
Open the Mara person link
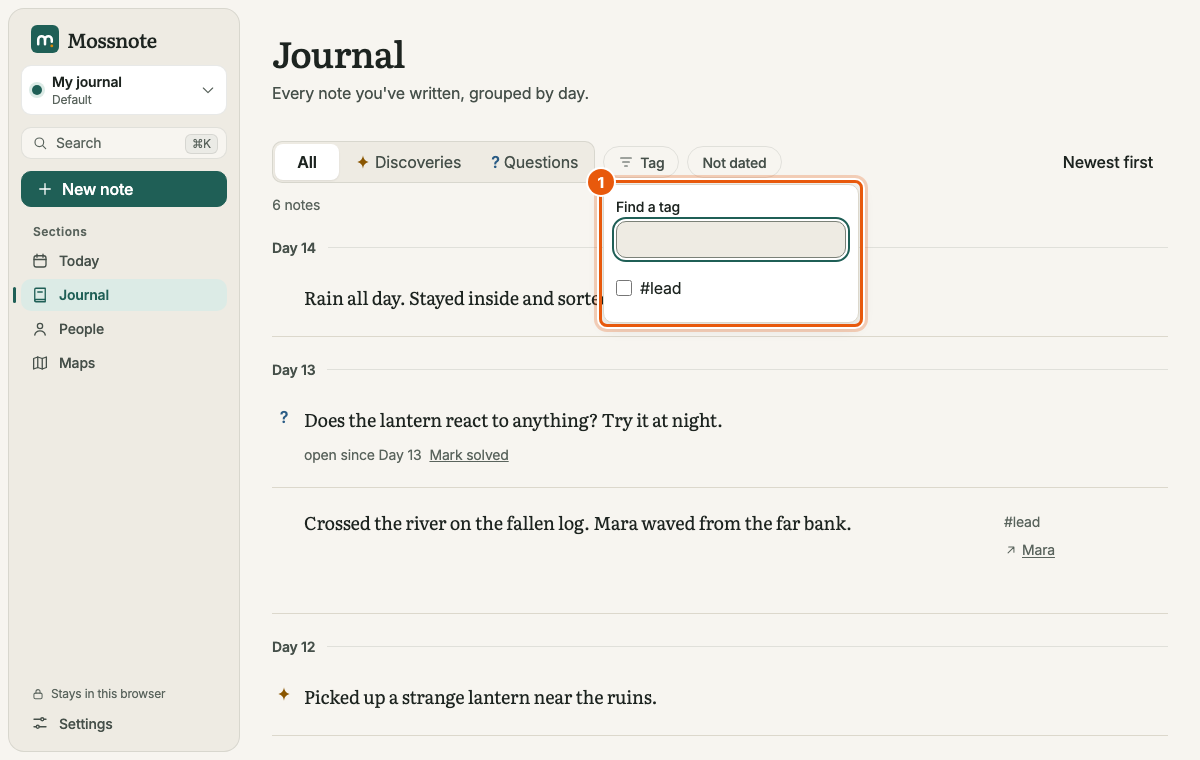tap(1038, 550)
